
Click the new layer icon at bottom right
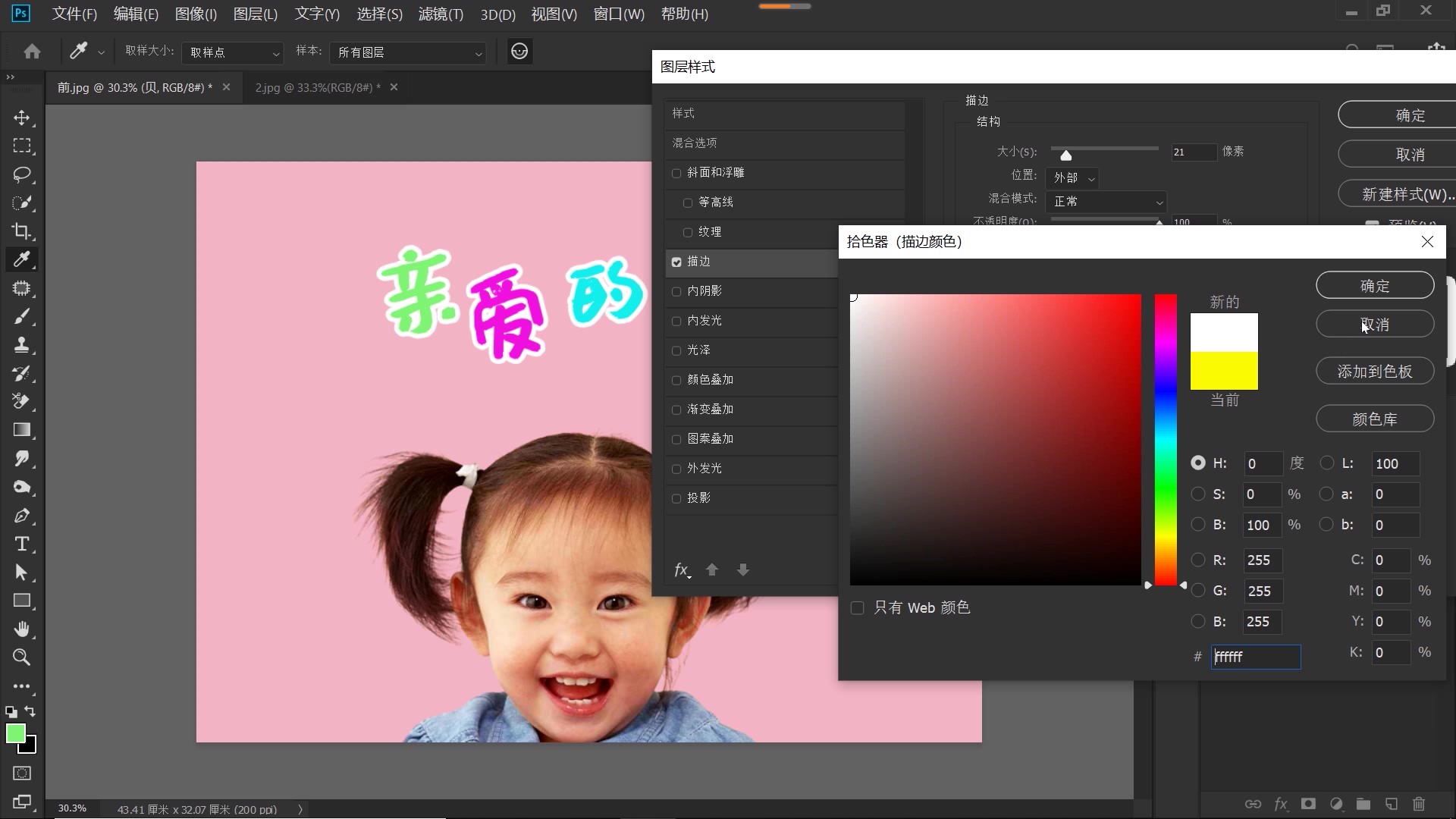pos(1391,805)
